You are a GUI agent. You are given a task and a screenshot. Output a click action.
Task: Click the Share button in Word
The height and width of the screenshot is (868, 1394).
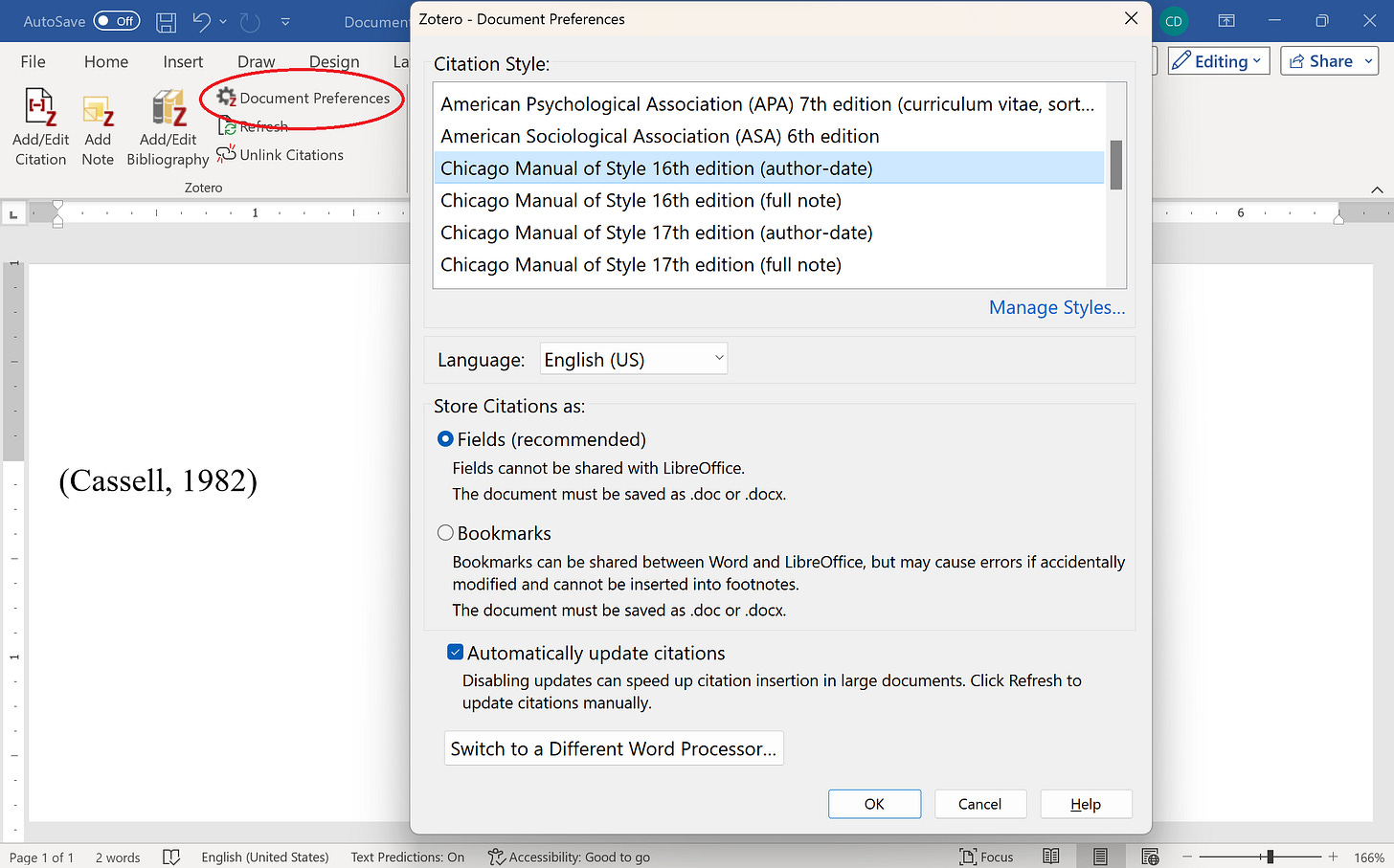tap(1329, 61)
